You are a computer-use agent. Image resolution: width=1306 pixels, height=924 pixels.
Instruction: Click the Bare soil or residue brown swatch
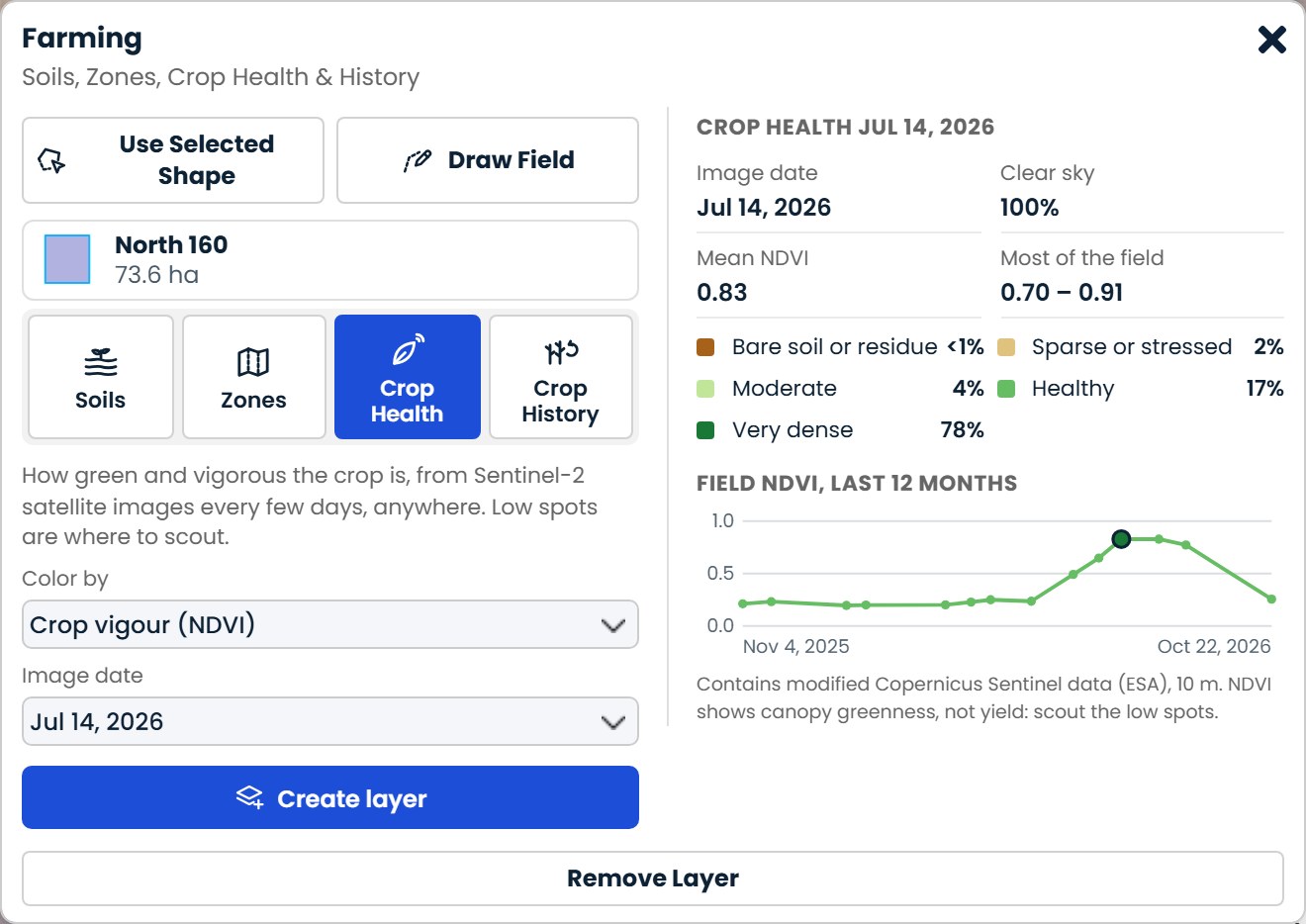tap(705, 347)
